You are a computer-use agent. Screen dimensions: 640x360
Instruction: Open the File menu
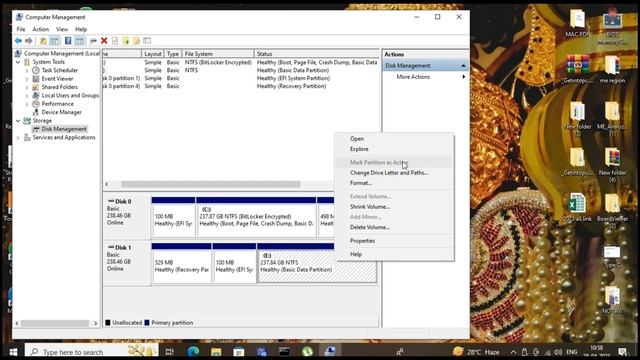pos(21,29)
